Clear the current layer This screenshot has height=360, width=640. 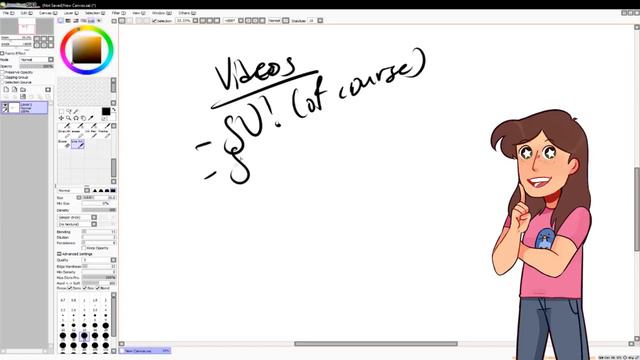23,96
